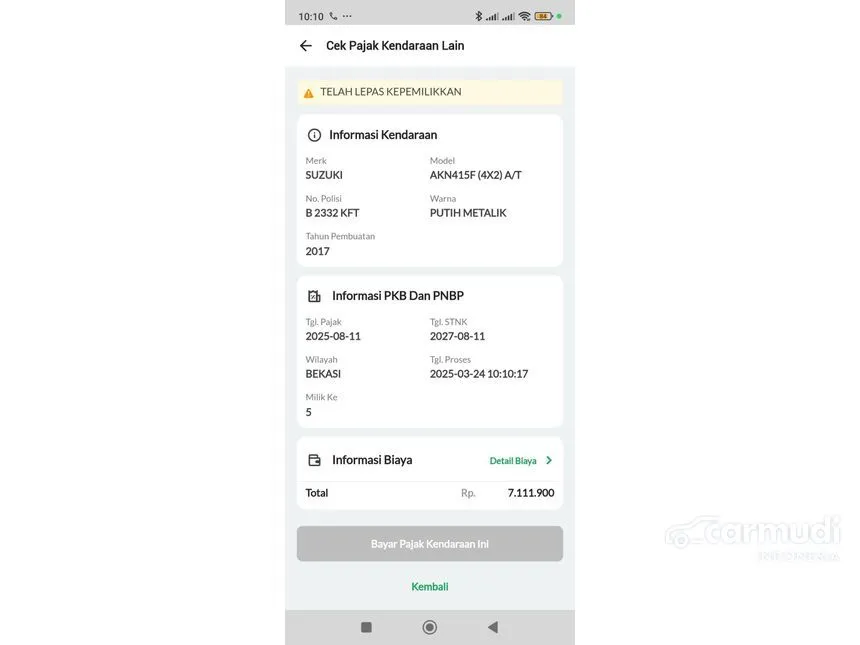The width and height of the screenshot is (860, 645).
Task: Click the warning triangle icon
Action: (309, 93)
